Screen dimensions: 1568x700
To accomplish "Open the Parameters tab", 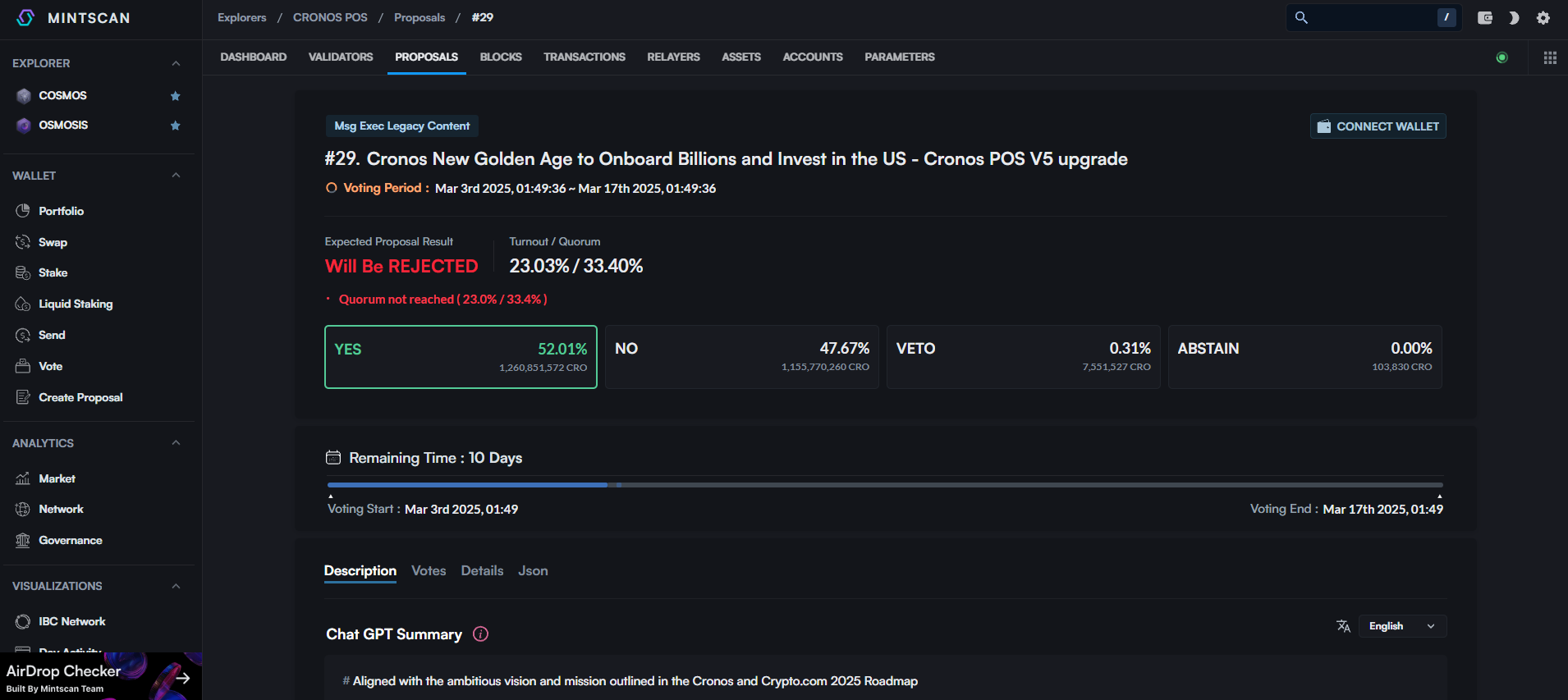I will [900, 57].
